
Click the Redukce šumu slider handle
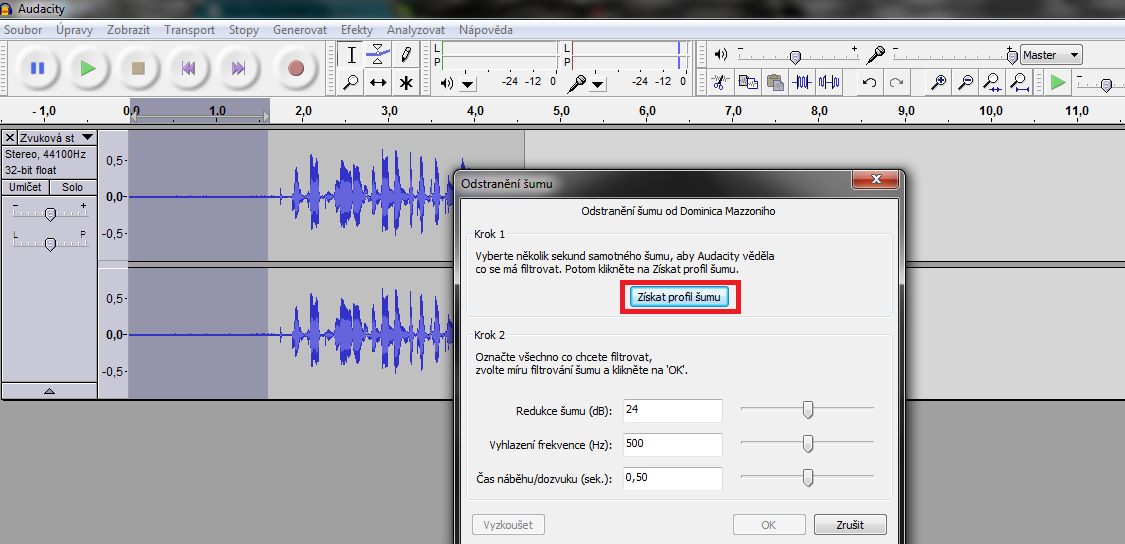(808, 409)
